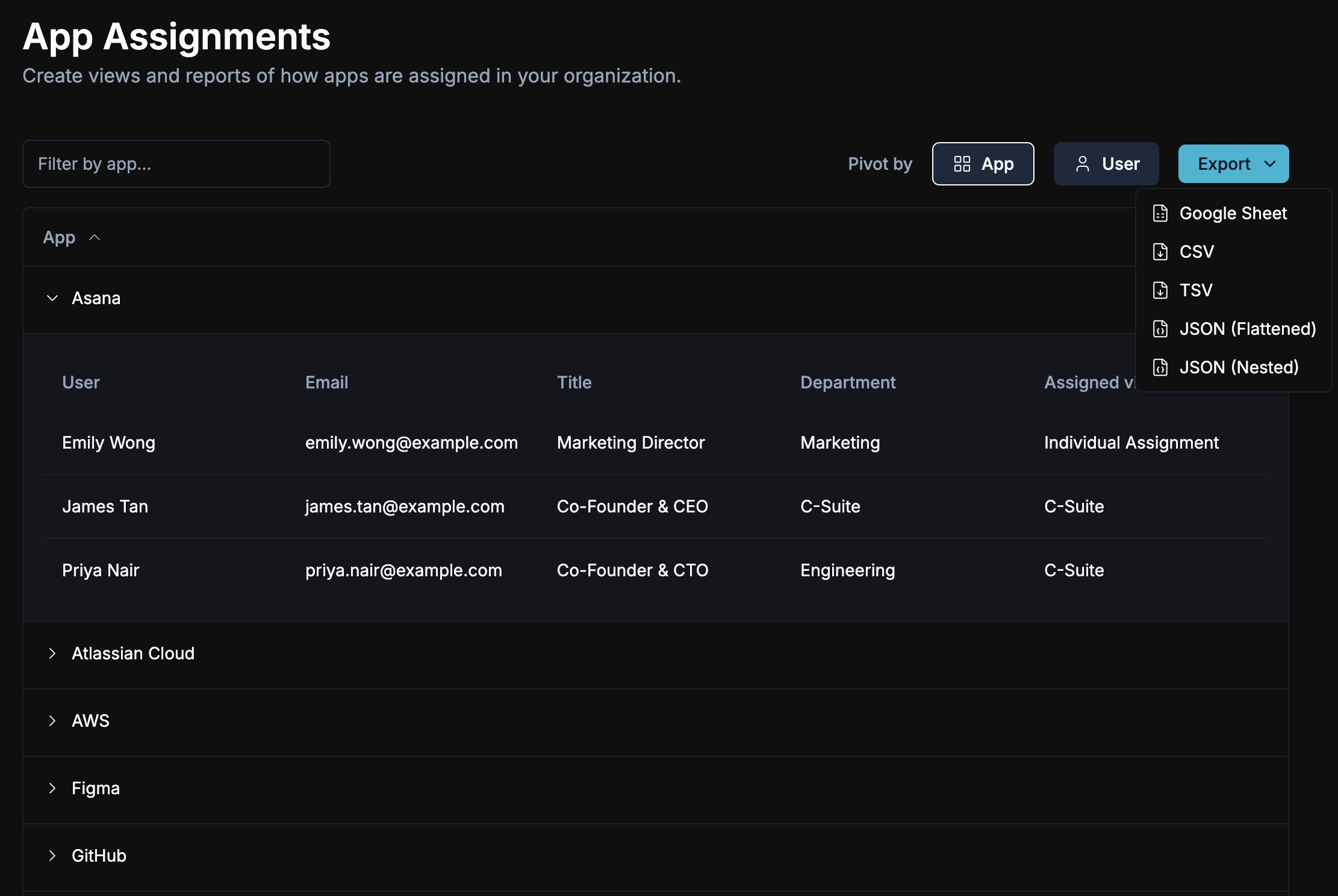
Task: Sort using the App column arrow
Action: click(95, 238)
